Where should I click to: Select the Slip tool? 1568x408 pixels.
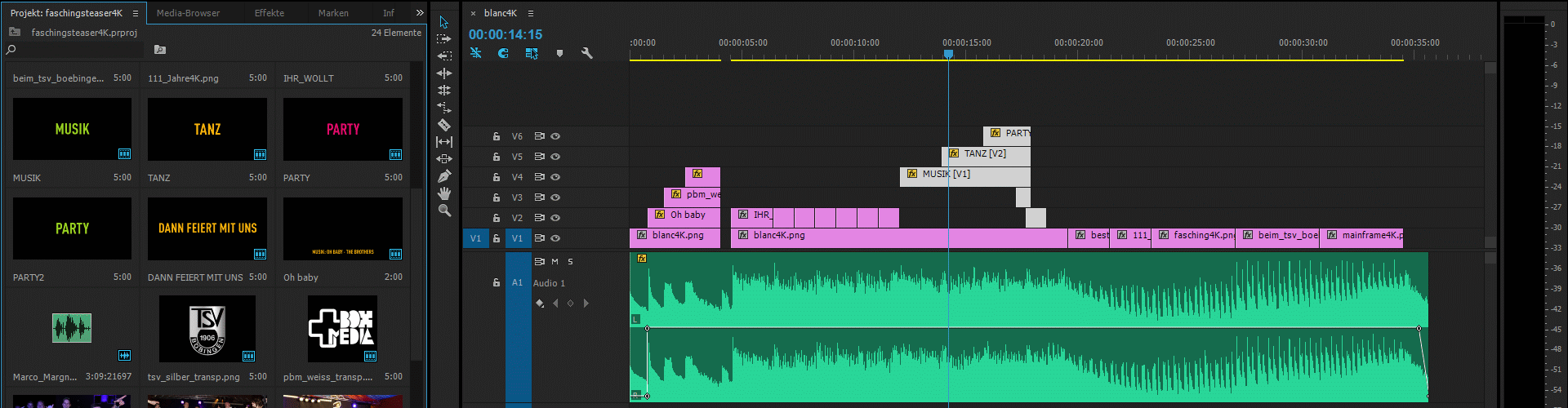[444, 142]
